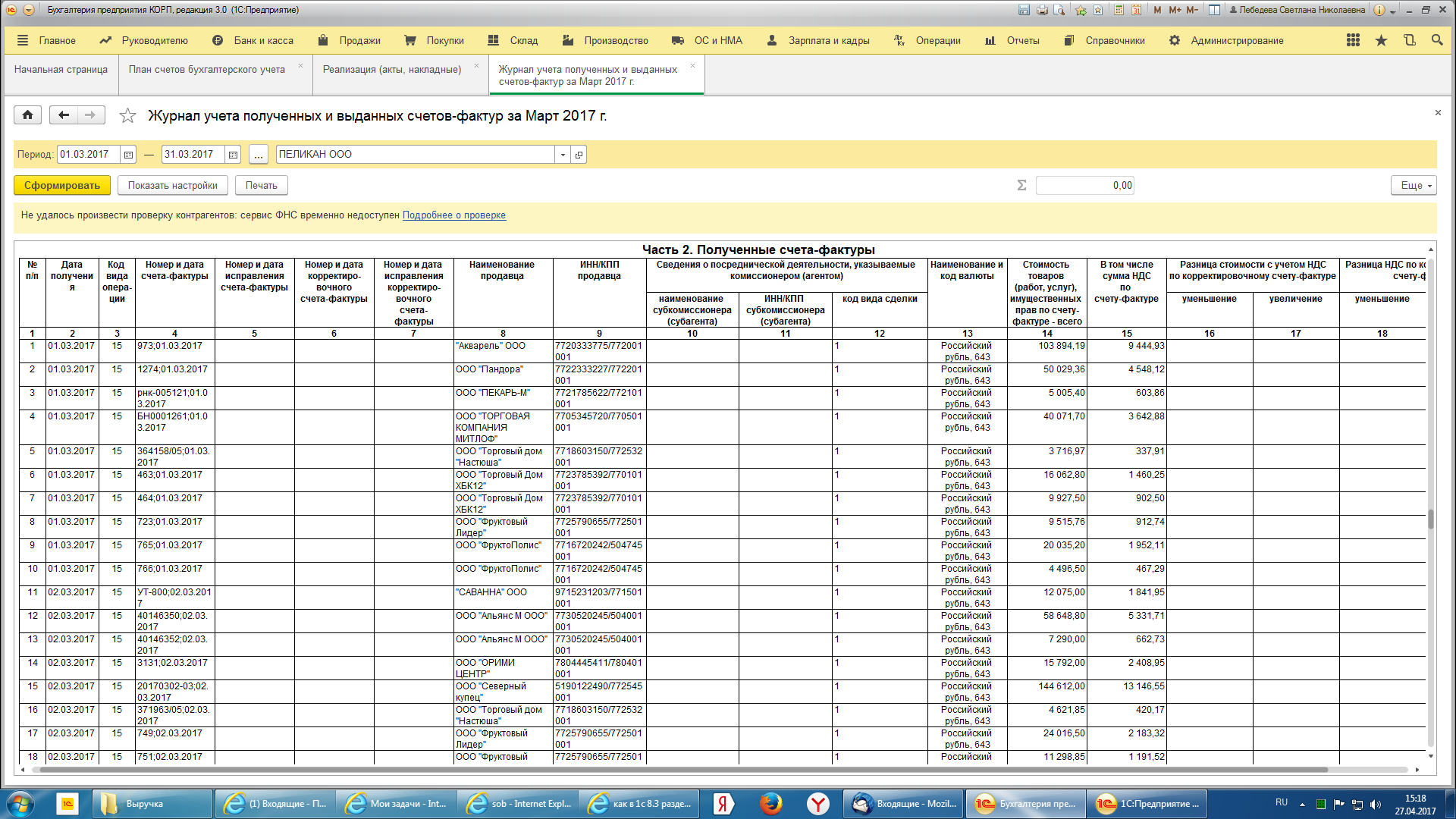Image resolution: width=1456 pixels, height=819 pixels.
Task: Click the print preview icon
Action: pos(1059,10)
